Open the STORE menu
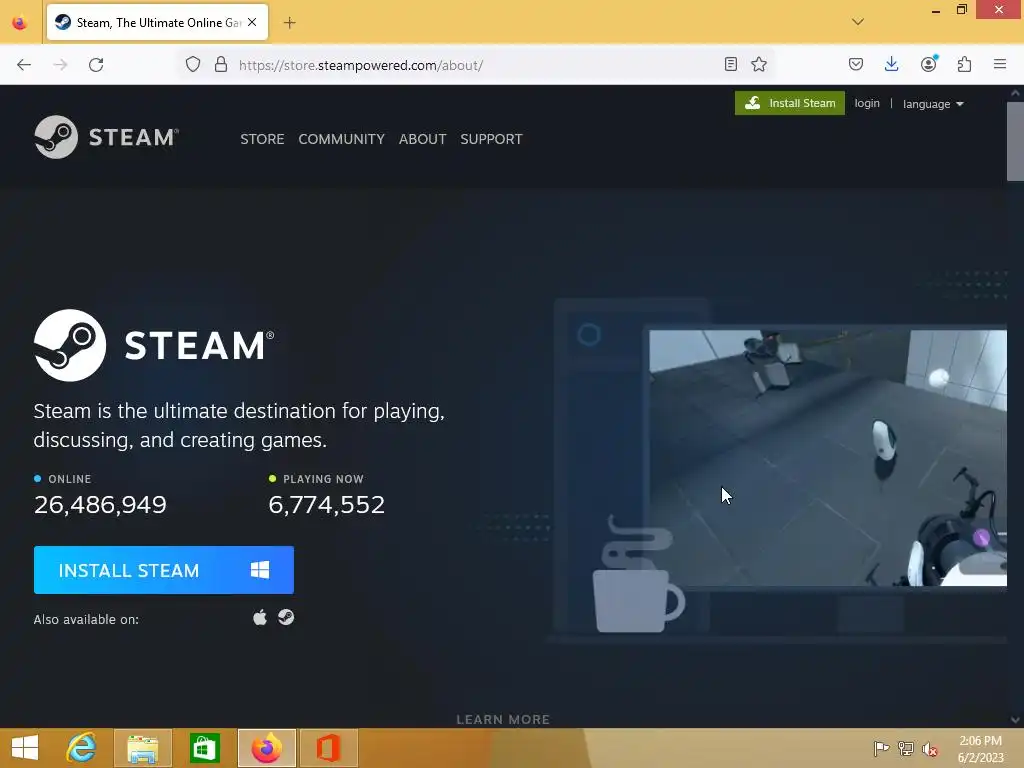 [262, 139]
